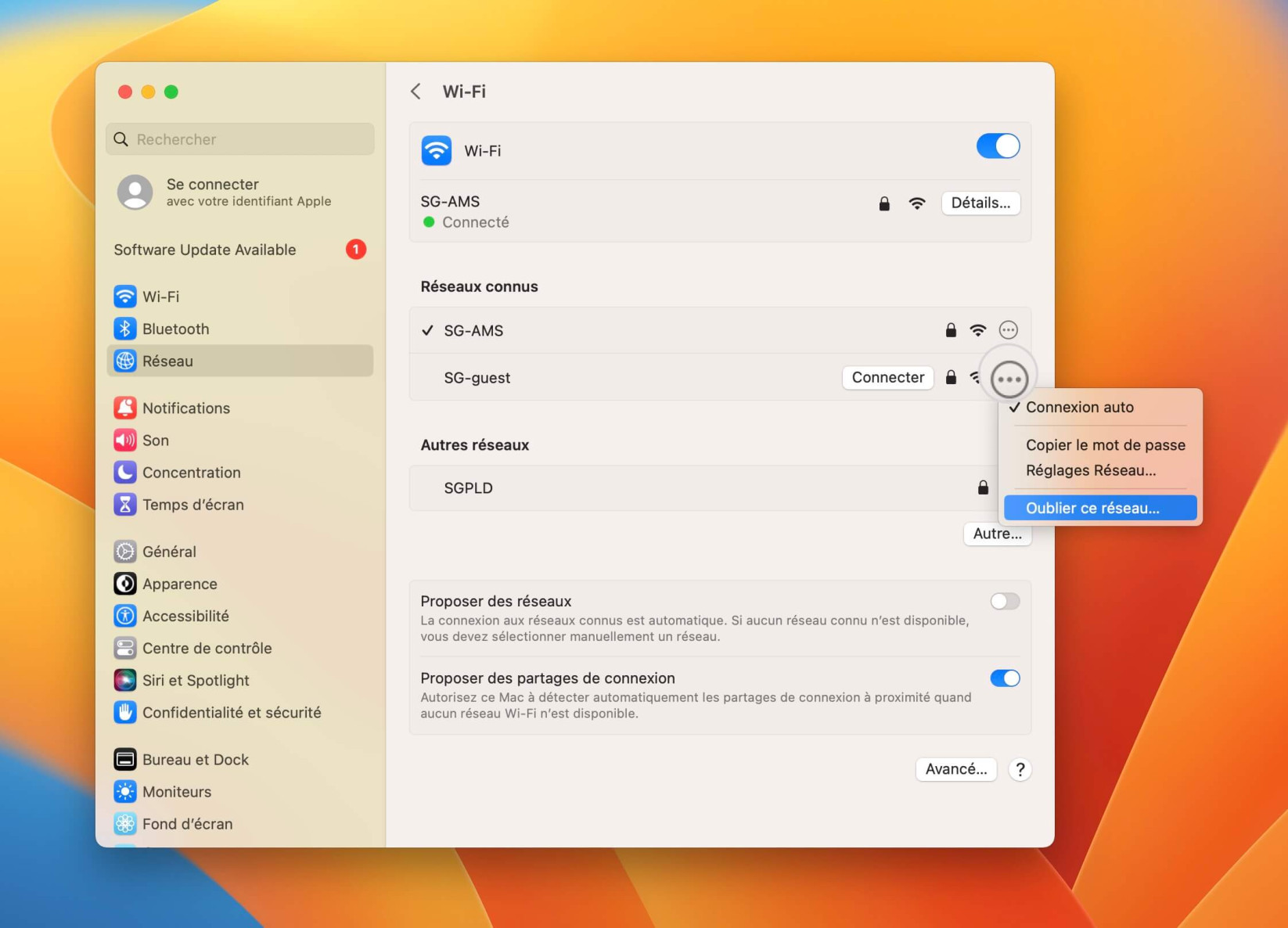Click the Autres réseaux heading
1288x928 pixels.
point(474,444)
